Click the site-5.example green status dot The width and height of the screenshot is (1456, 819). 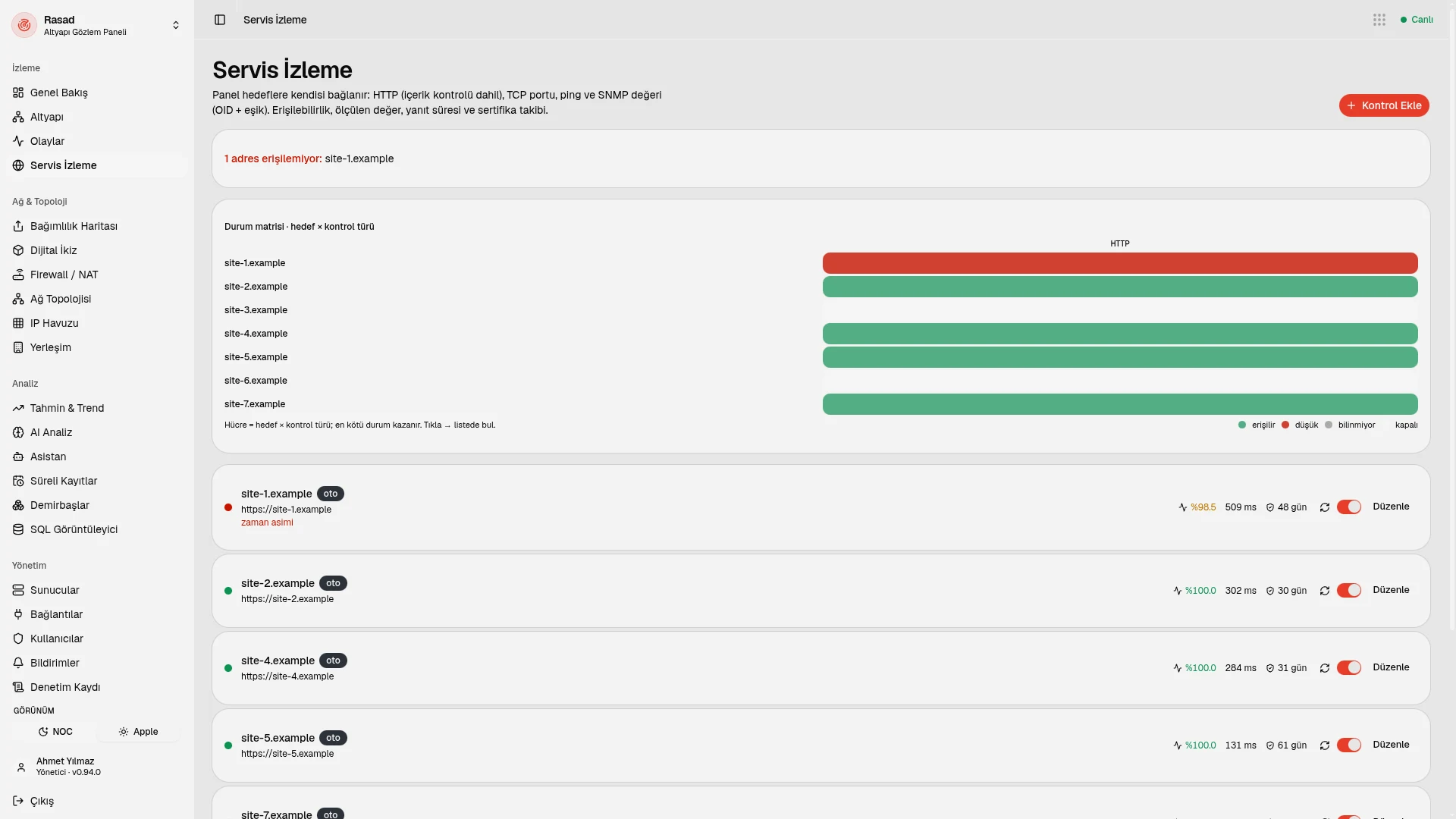click(228, 745)
